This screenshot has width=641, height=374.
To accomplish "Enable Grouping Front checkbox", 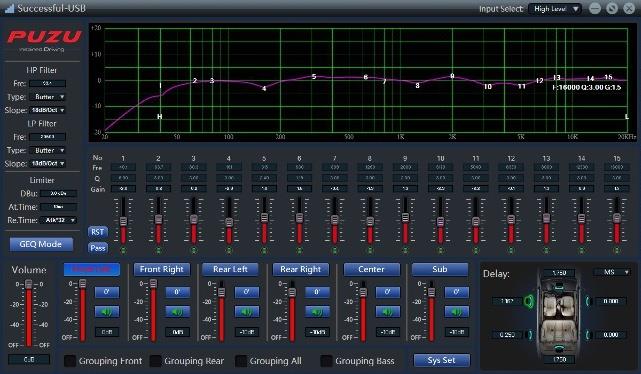I will click(70, 361).
